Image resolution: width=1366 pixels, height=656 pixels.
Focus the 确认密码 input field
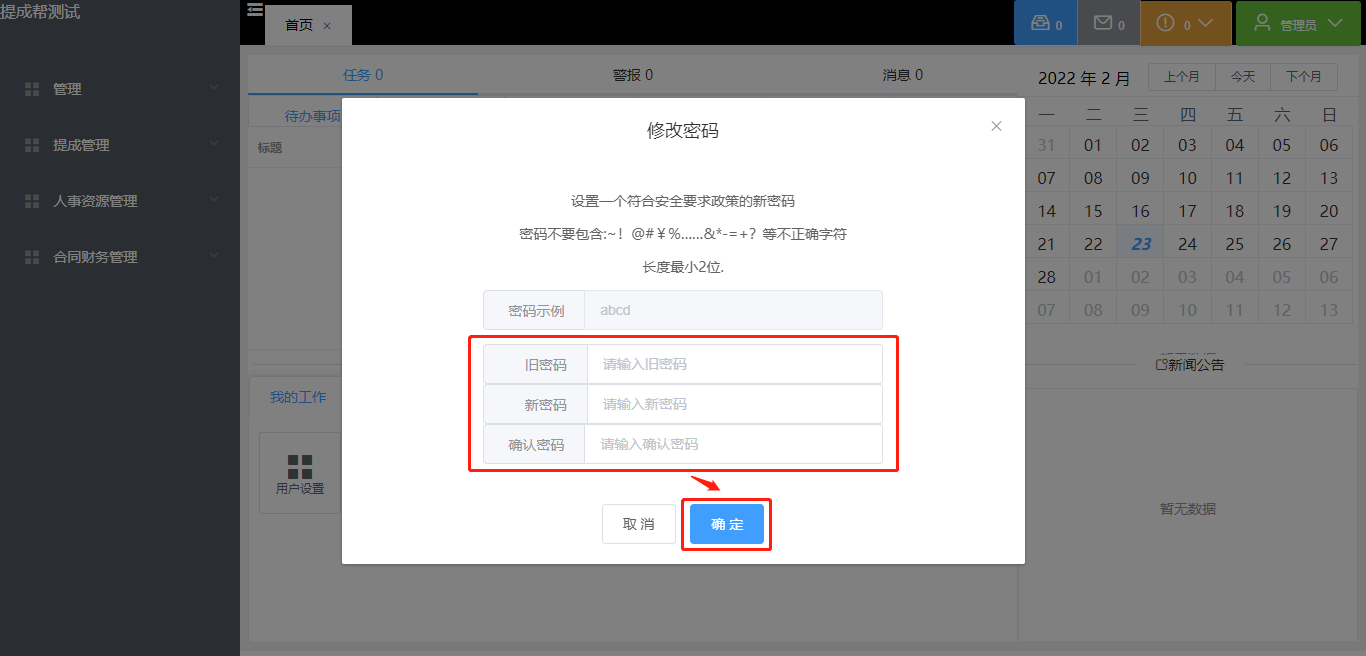733,444
